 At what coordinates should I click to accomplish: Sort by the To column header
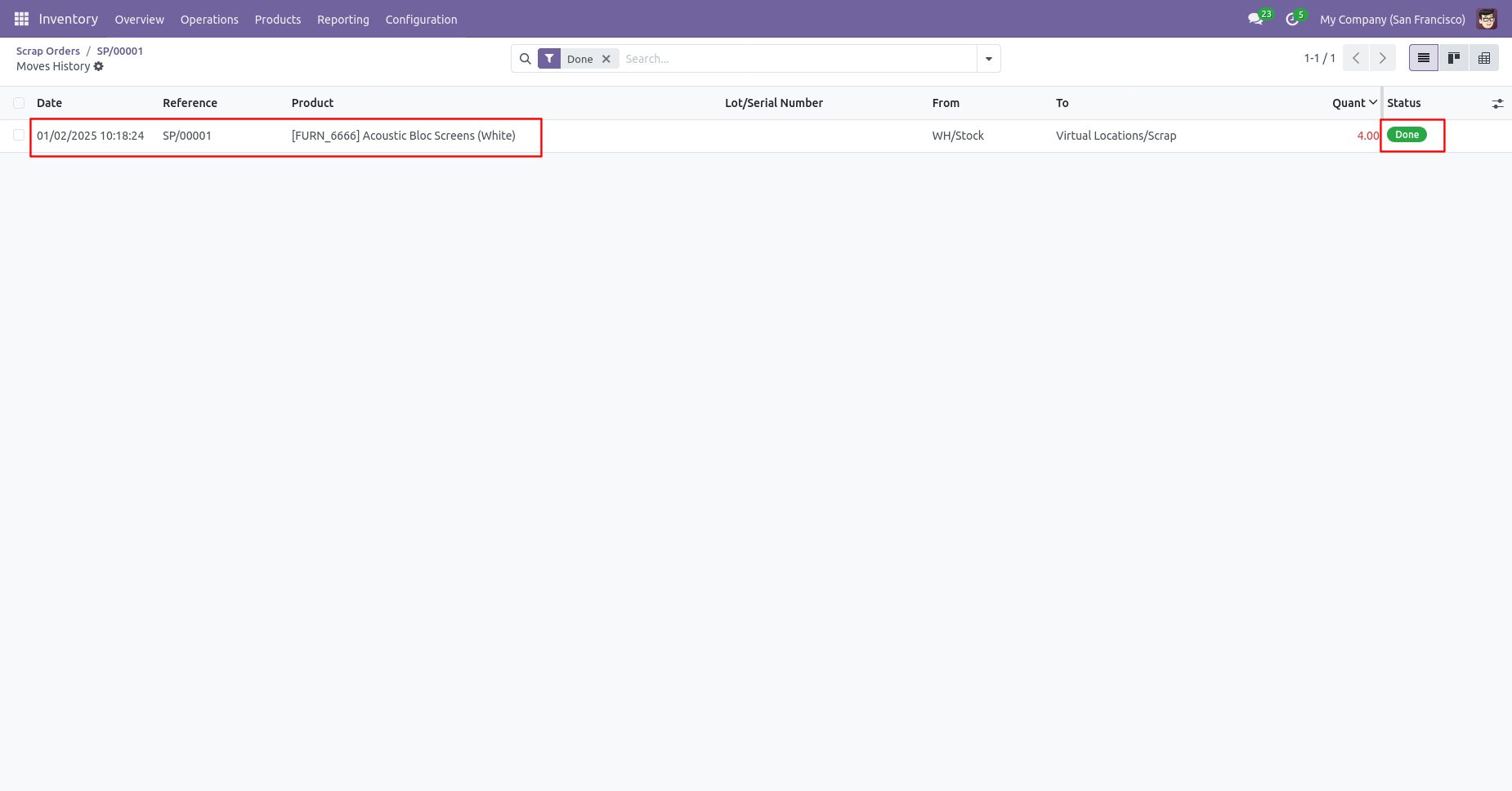[x=1062, y=103]
